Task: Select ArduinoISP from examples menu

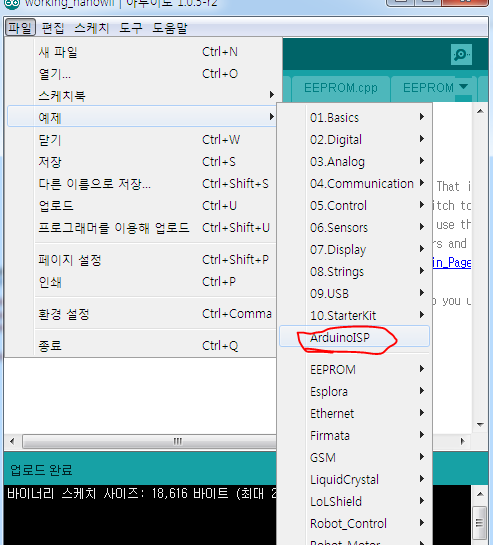Action: point(354,337)
